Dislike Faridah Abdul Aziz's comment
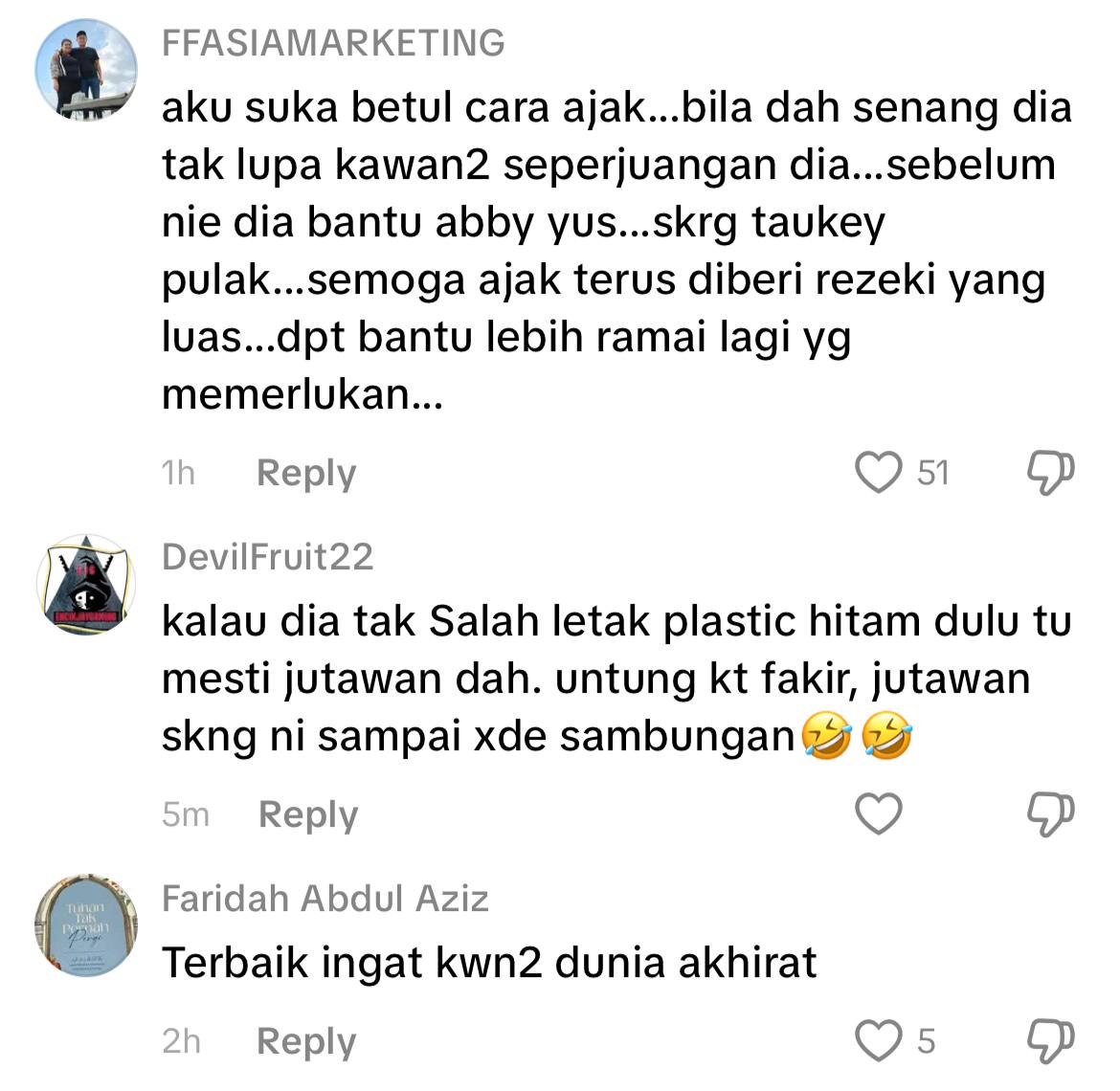This screenshot has height=1091, width=1120. [x=1051, y=1041]
